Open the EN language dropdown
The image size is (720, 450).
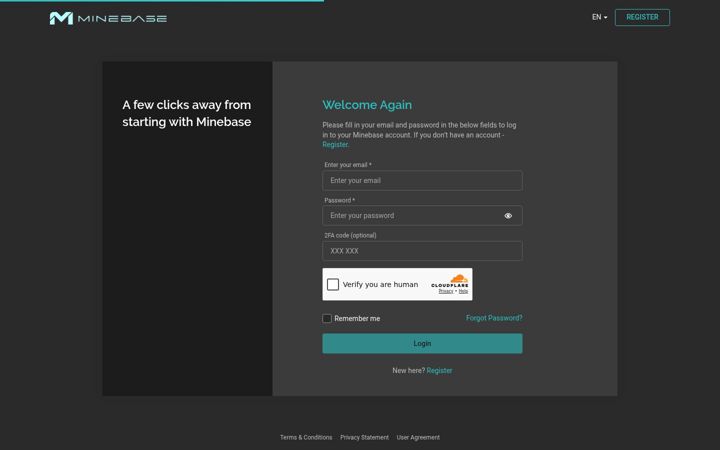(x=599, y=17)
